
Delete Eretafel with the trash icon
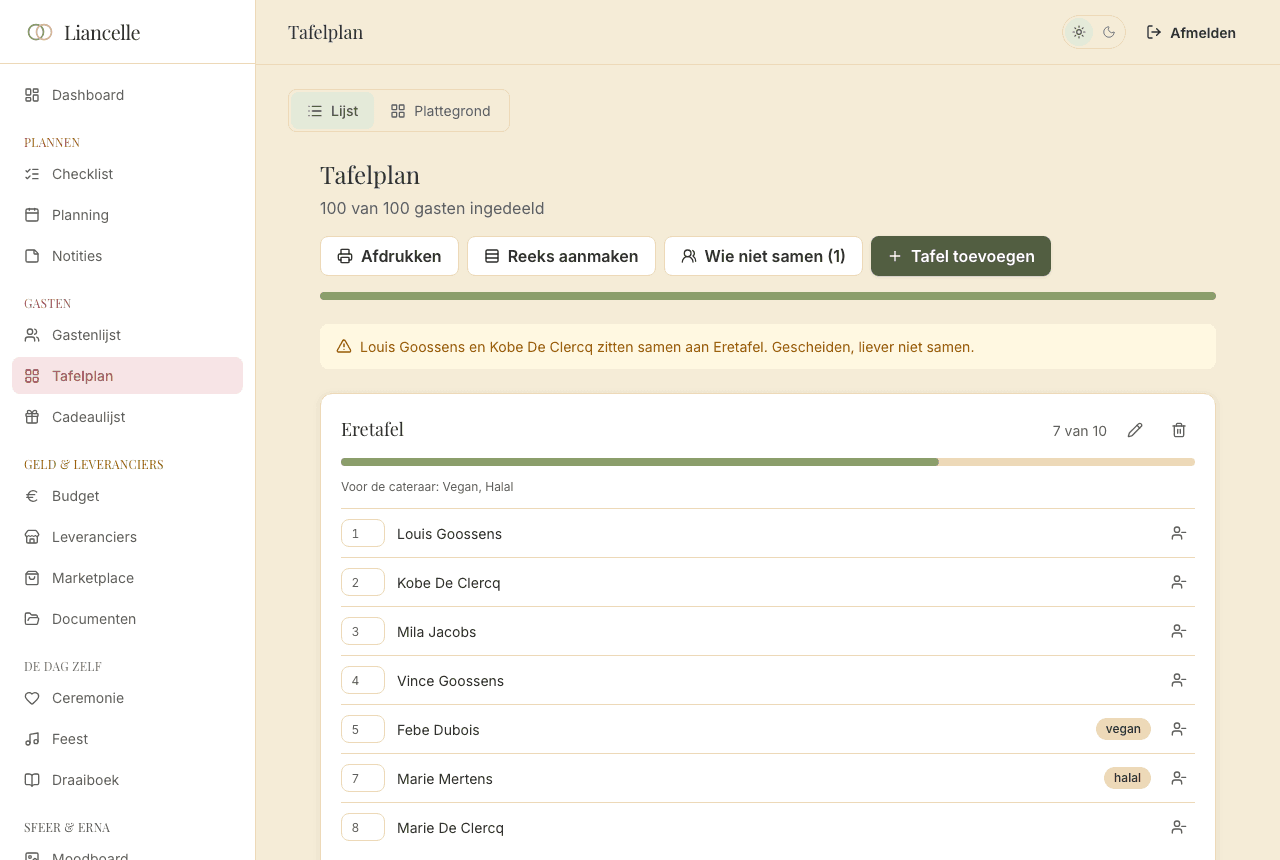coord(1179,430)
